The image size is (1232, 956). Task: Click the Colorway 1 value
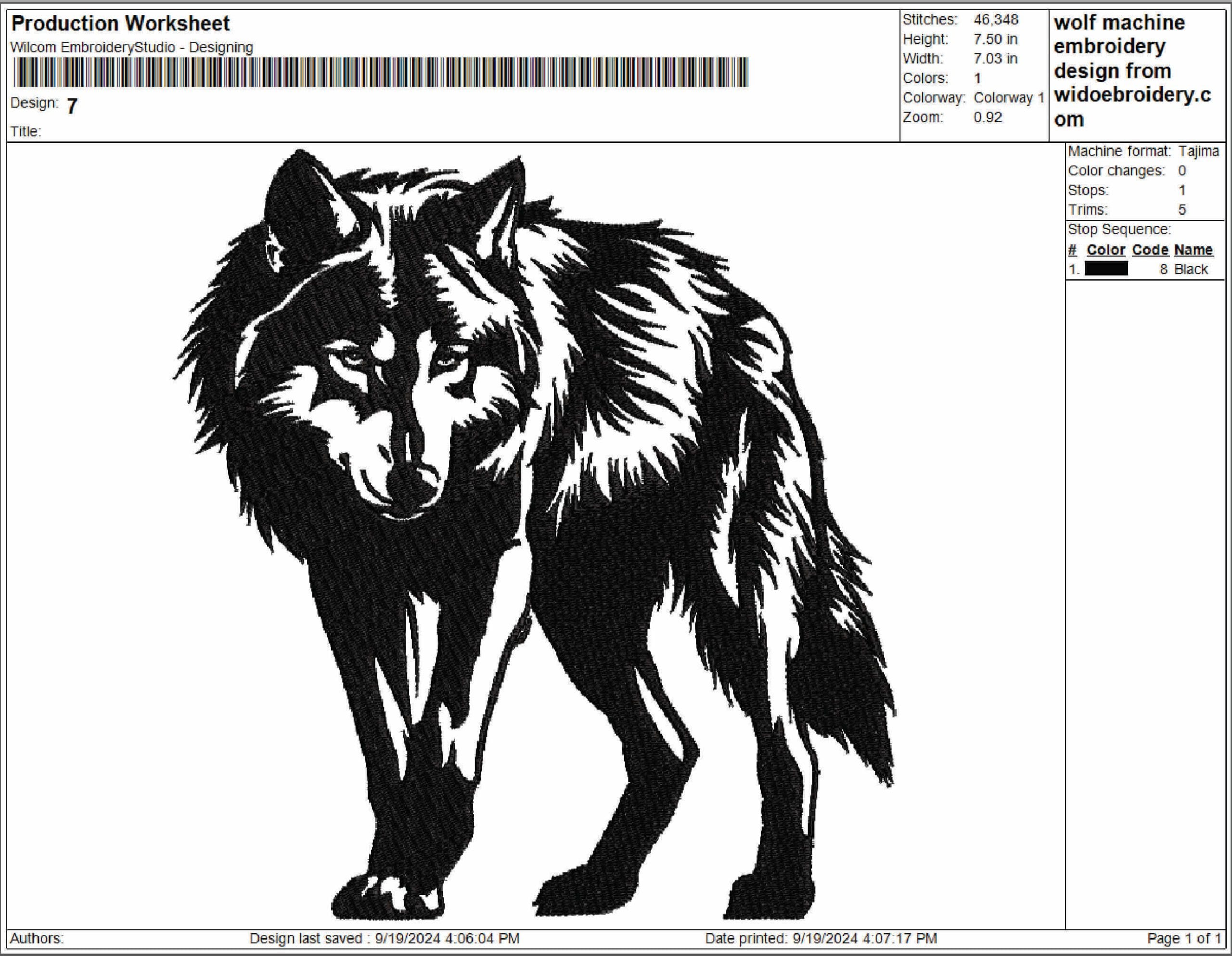(1009, 98)
